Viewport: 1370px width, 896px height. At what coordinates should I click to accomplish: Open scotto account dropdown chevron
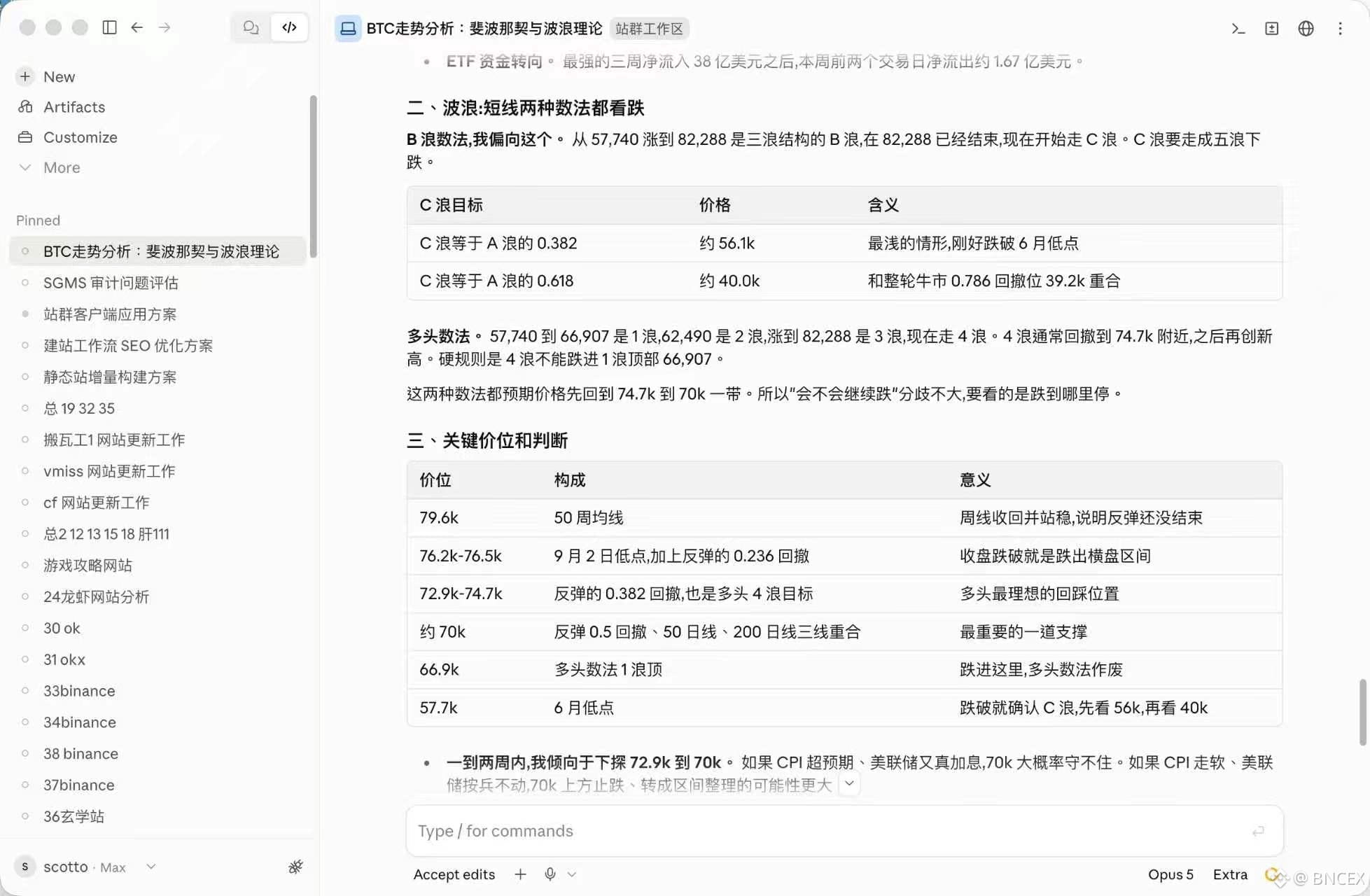(151, 867)
